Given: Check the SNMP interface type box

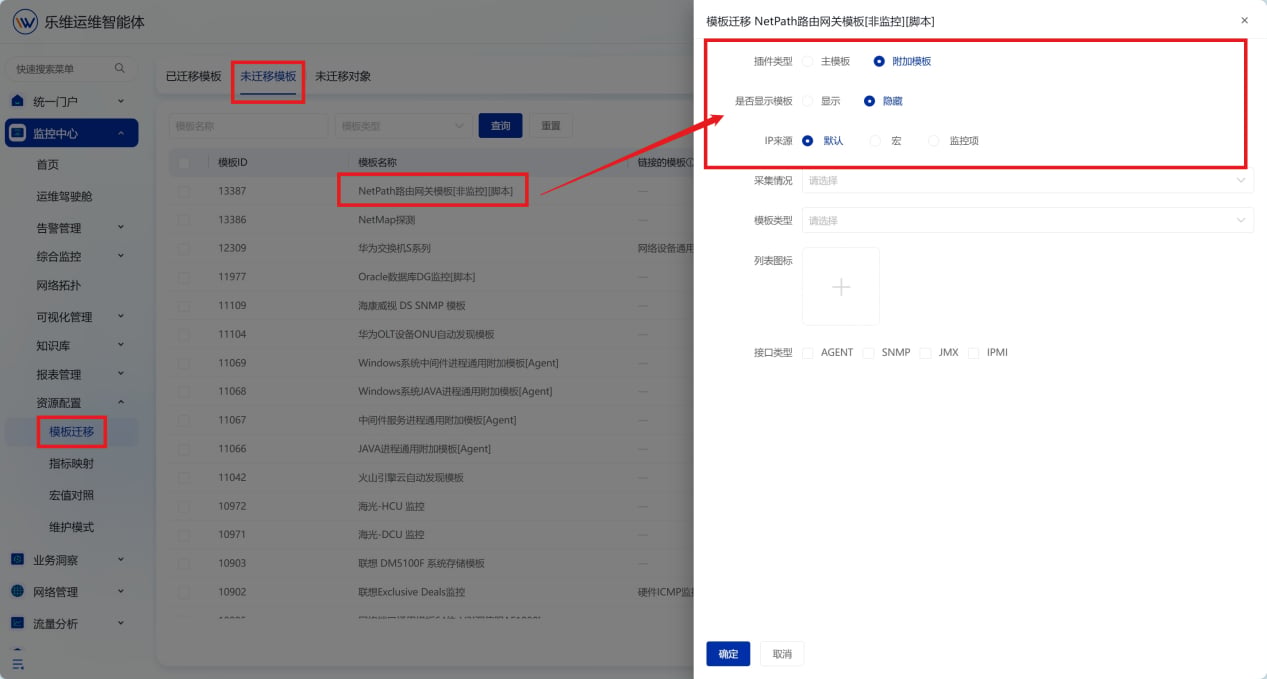Looking at the screenshot, I should pyautogui.click(x=869, y=353).
